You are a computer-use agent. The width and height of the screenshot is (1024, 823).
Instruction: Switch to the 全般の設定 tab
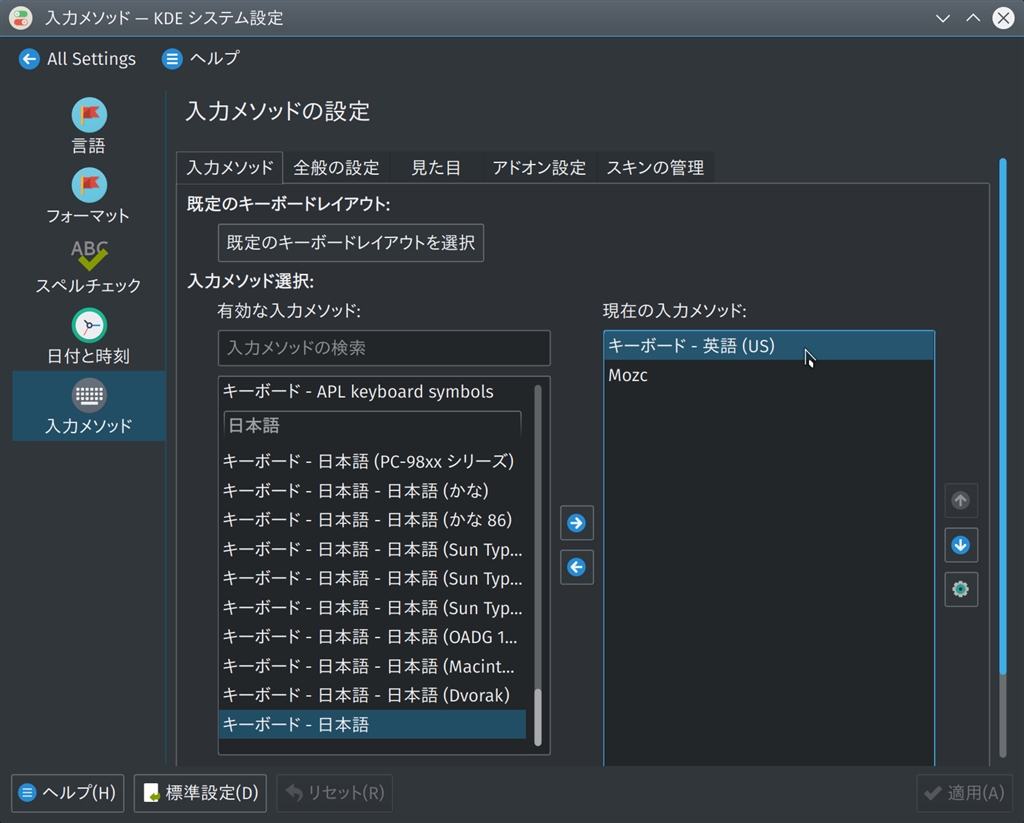pos(336,168)
